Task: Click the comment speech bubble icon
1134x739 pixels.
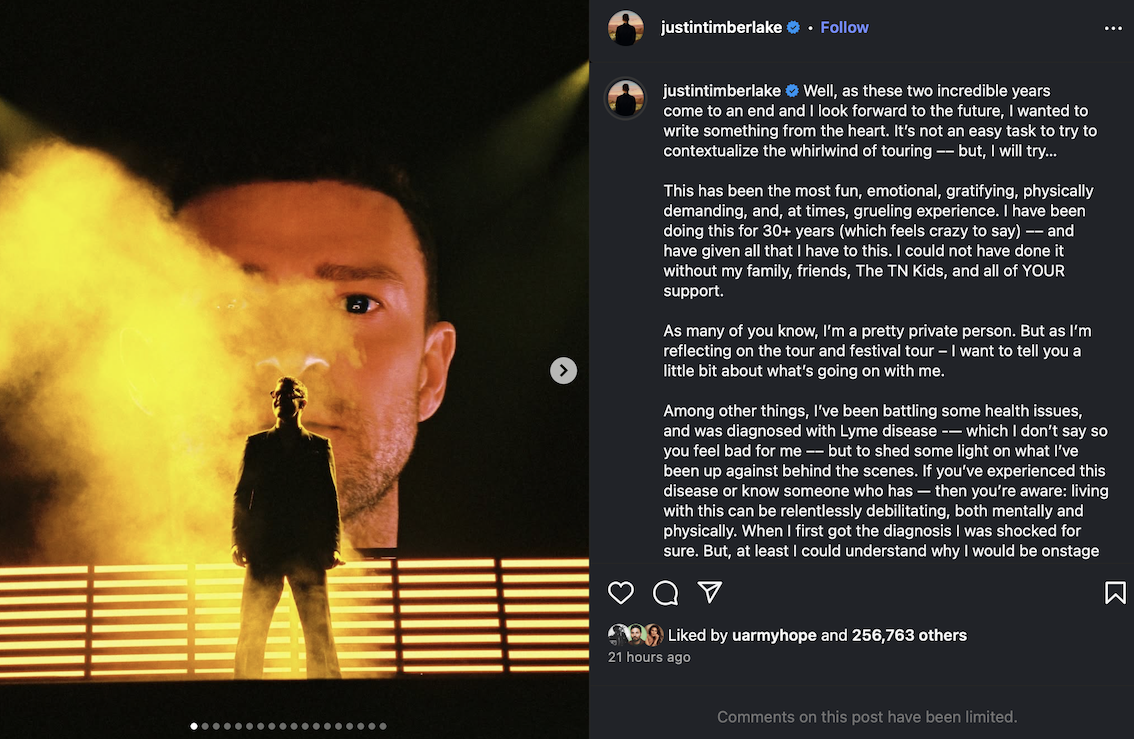Action: click(x=665, y=593)
